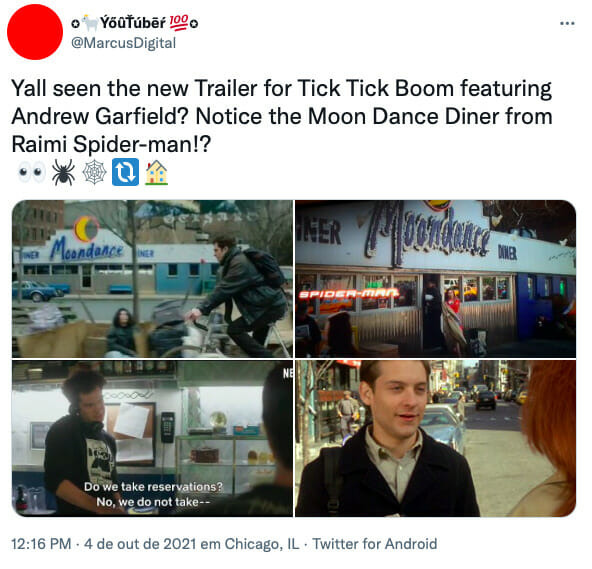592x569 pixels.
Task: Click the goat emoji in display name
Action: [90, 23]
